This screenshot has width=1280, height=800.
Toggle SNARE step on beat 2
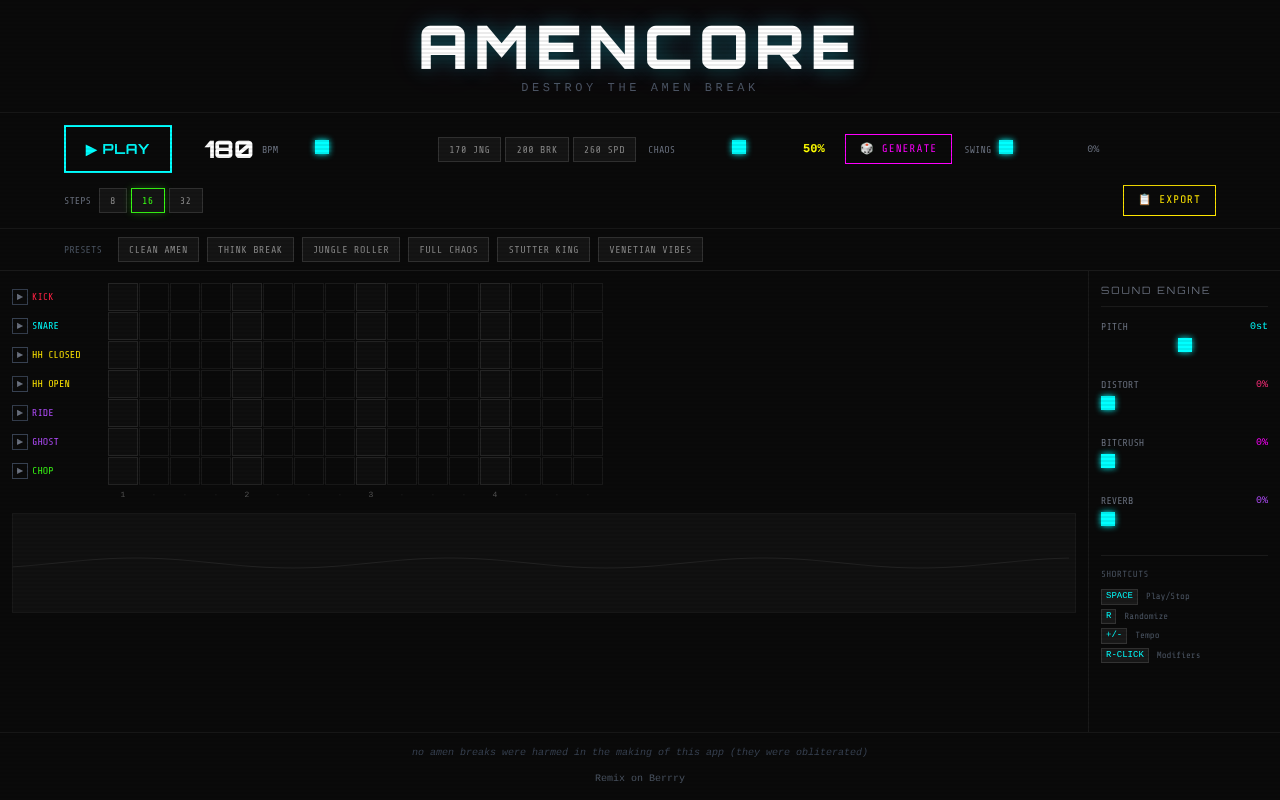click(x=247, y=326)
